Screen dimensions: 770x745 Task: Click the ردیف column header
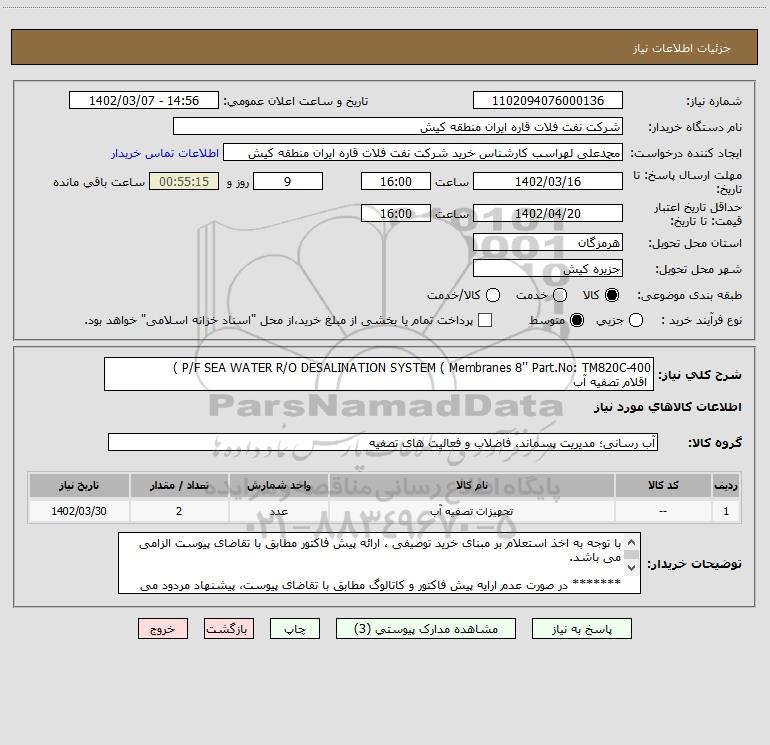(x=726, y=485)
